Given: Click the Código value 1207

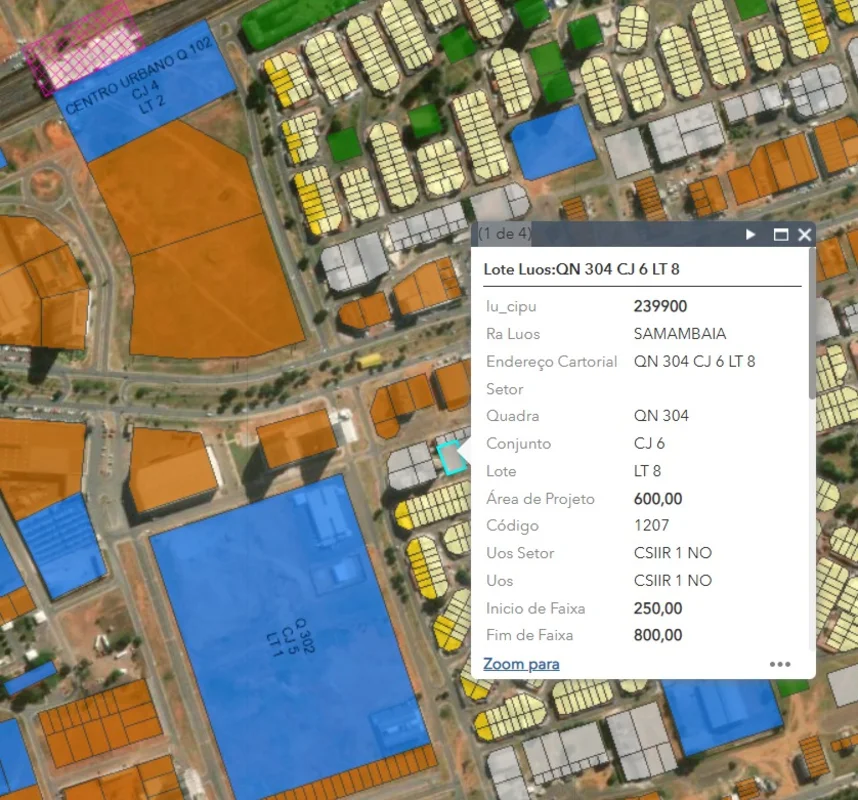Looking at the screenshot, I should 651,525.
